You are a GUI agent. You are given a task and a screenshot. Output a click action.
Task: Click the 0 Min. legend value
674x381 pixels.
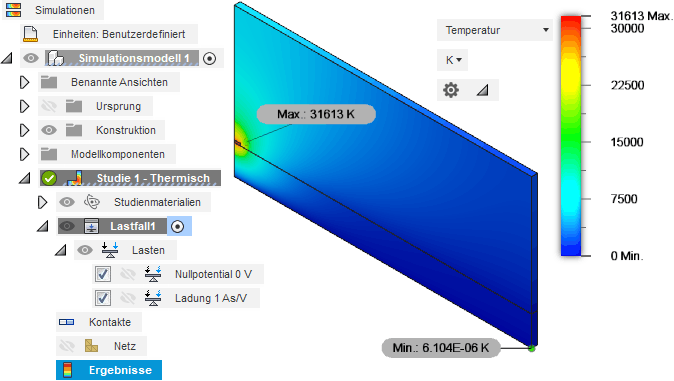click(627, 256)
